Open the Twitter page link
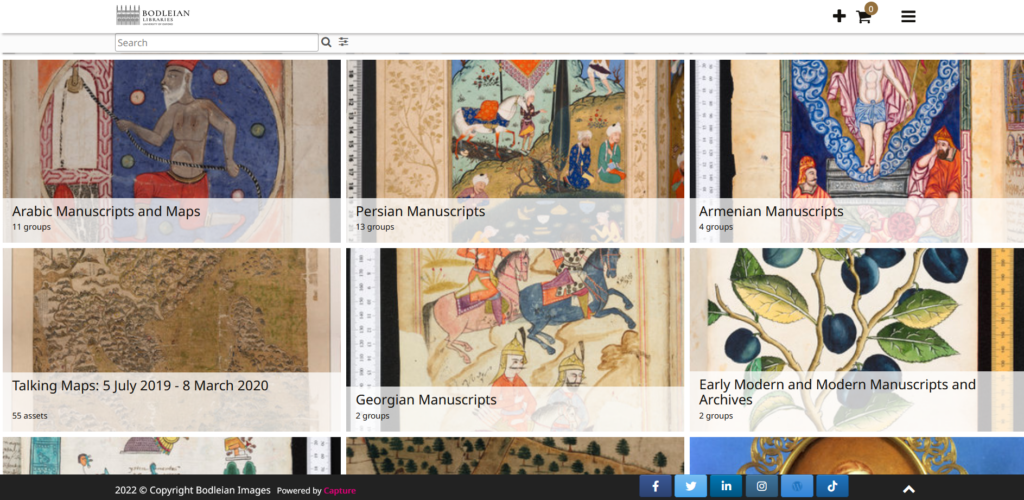This screenshot has width=1024, height=500. [x=690, y=487]
